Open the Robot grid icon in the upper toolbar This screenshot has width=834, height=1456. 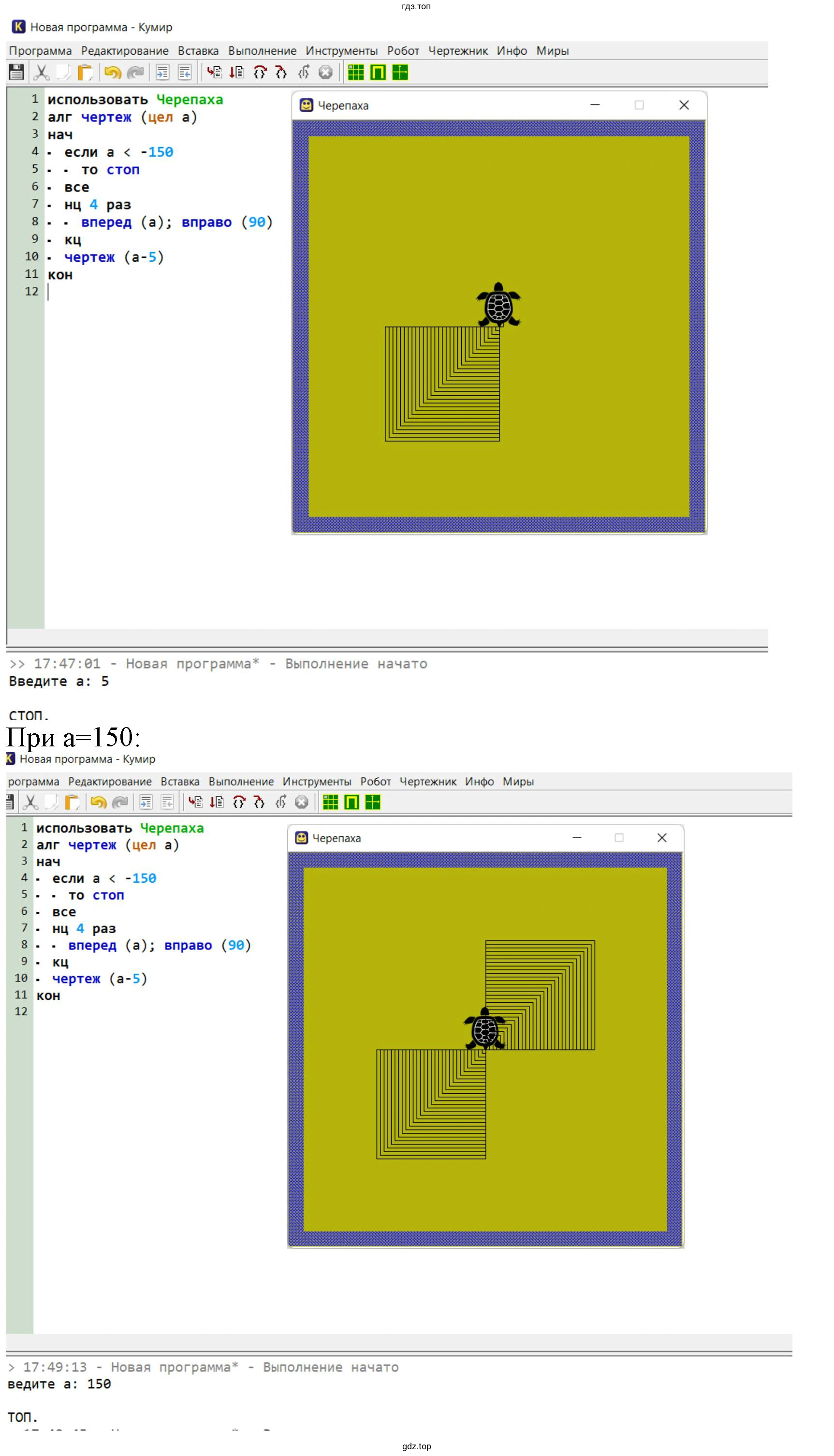point(356,72)
